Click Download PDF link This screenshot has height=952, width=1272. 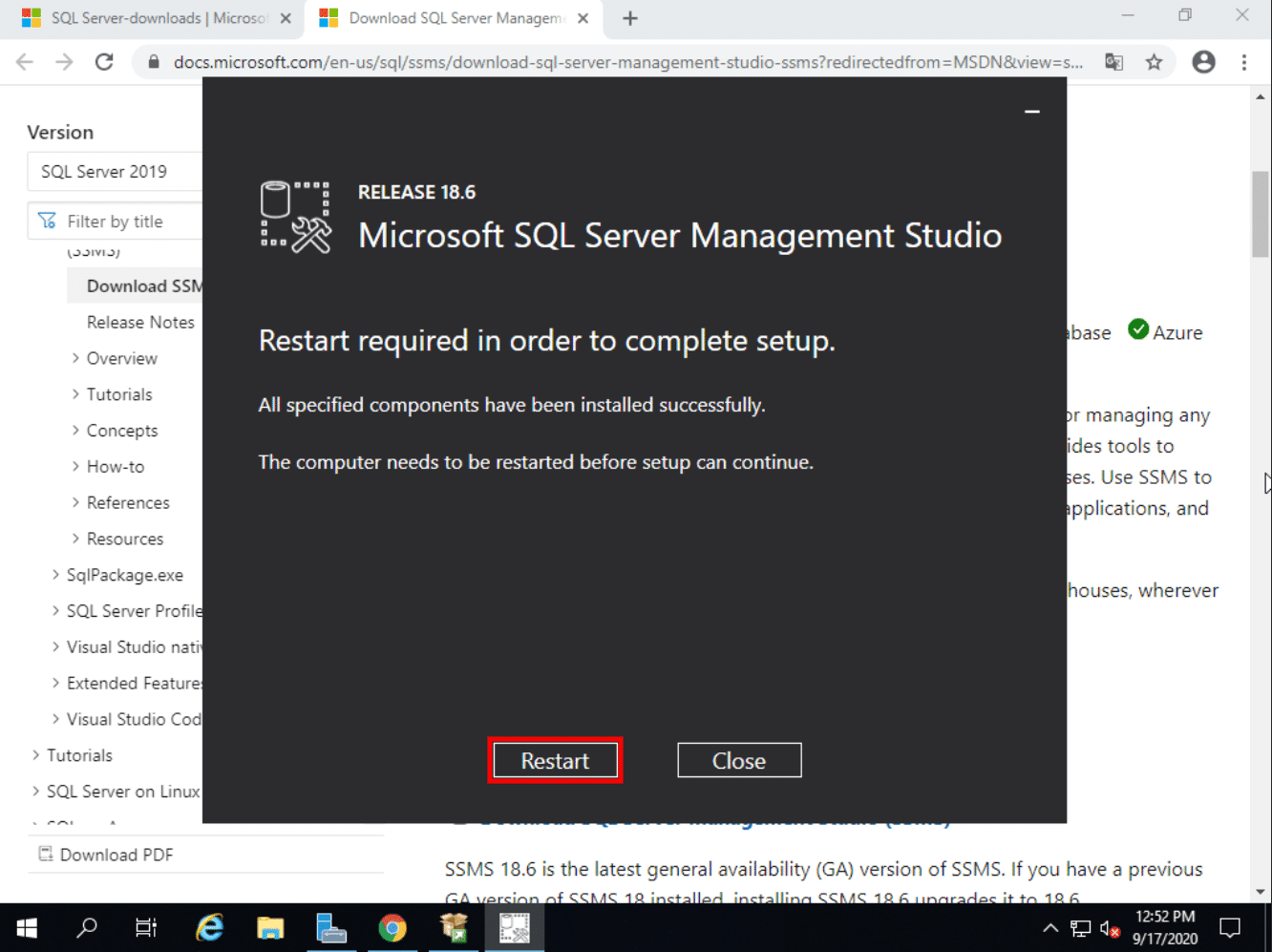click(x=117, y=855)
